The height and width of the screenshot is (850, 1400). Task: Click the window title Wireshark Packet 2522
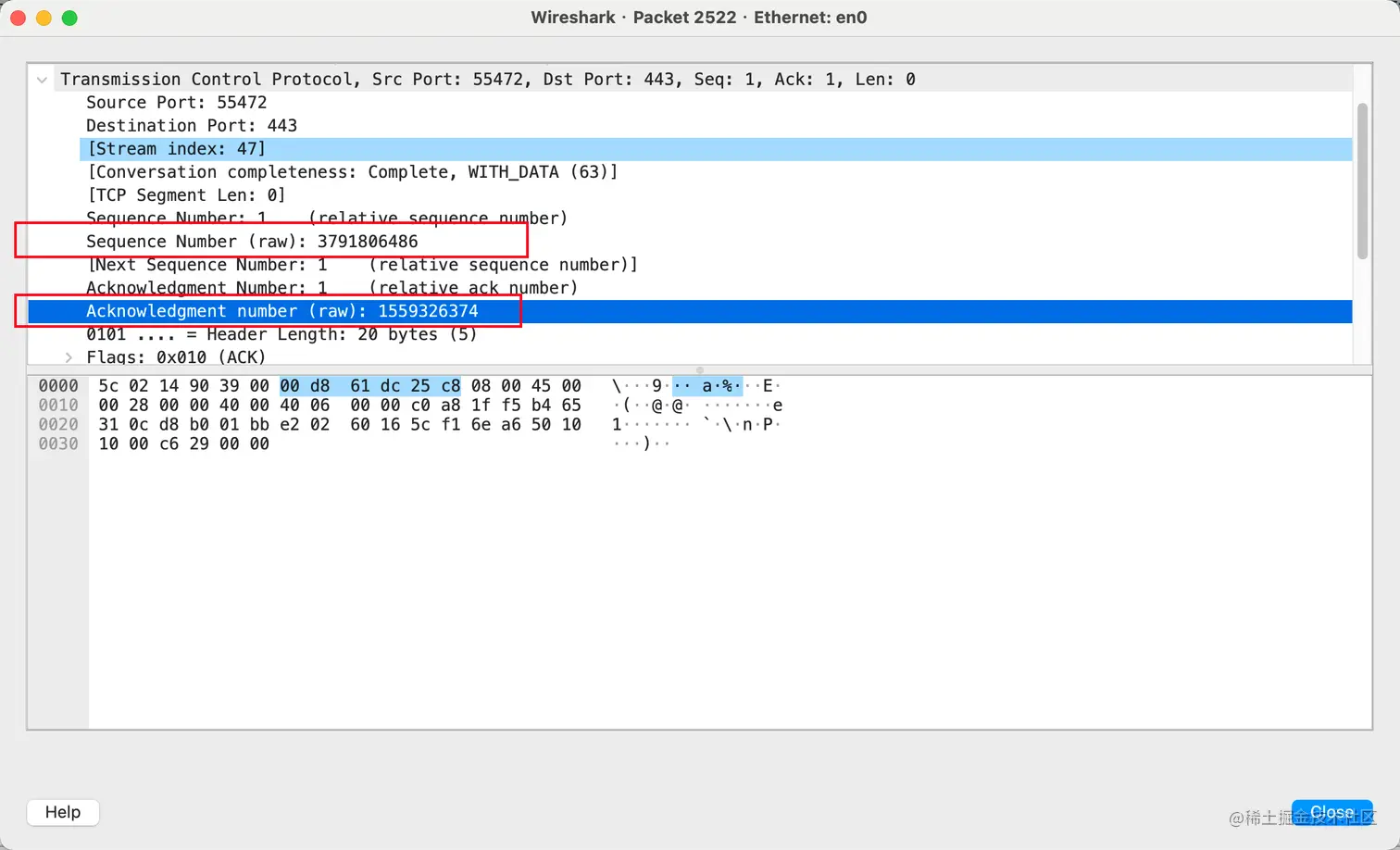pyautogui.click(x=699, y=18)
